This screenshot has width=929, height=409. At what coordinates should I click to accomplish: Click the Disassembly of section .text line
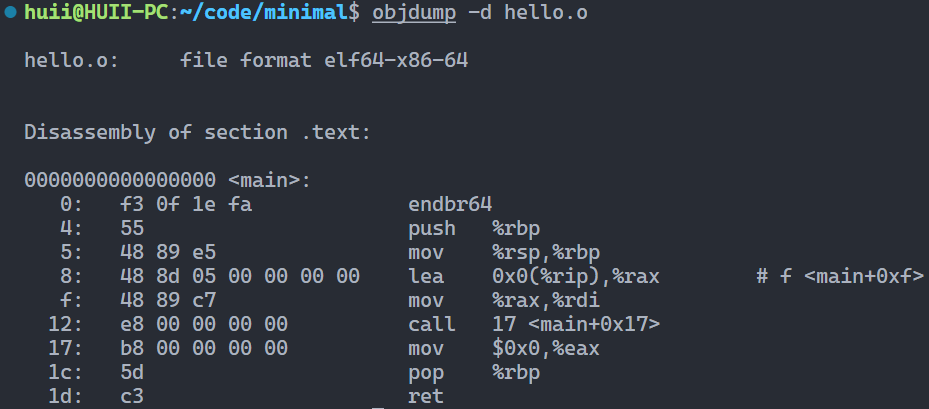pos(197,132)
